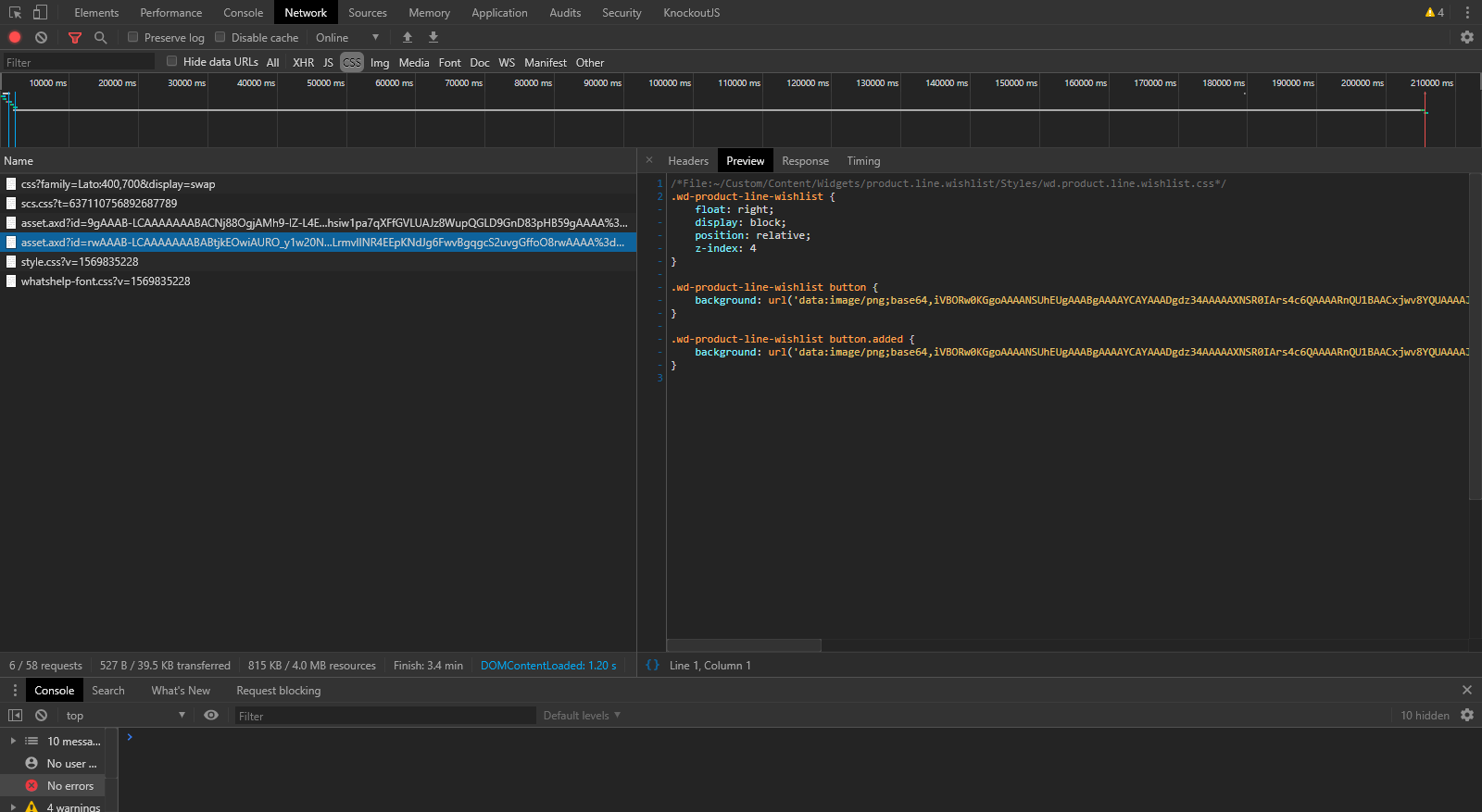
Task: Switch to the Elements panel
Action: (x=96, y=13)
